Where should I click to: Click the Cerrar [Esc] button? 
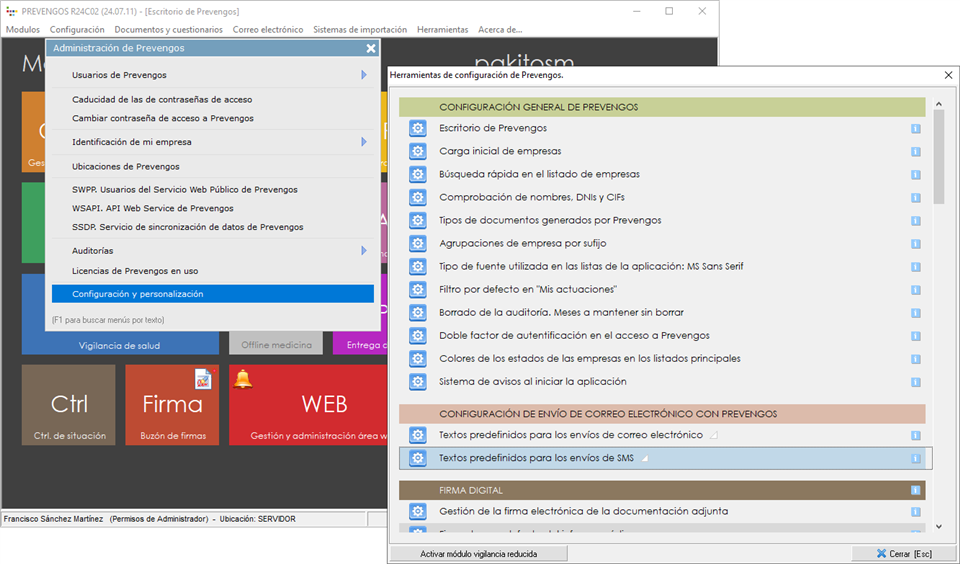[902, 553]
